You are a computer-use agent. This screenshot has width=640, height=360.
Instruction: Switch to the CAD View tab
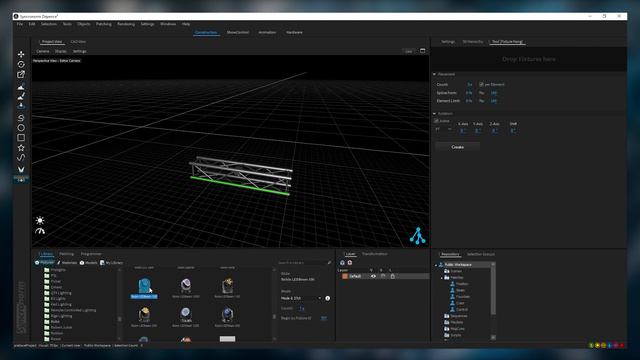[x=78, y=42]
